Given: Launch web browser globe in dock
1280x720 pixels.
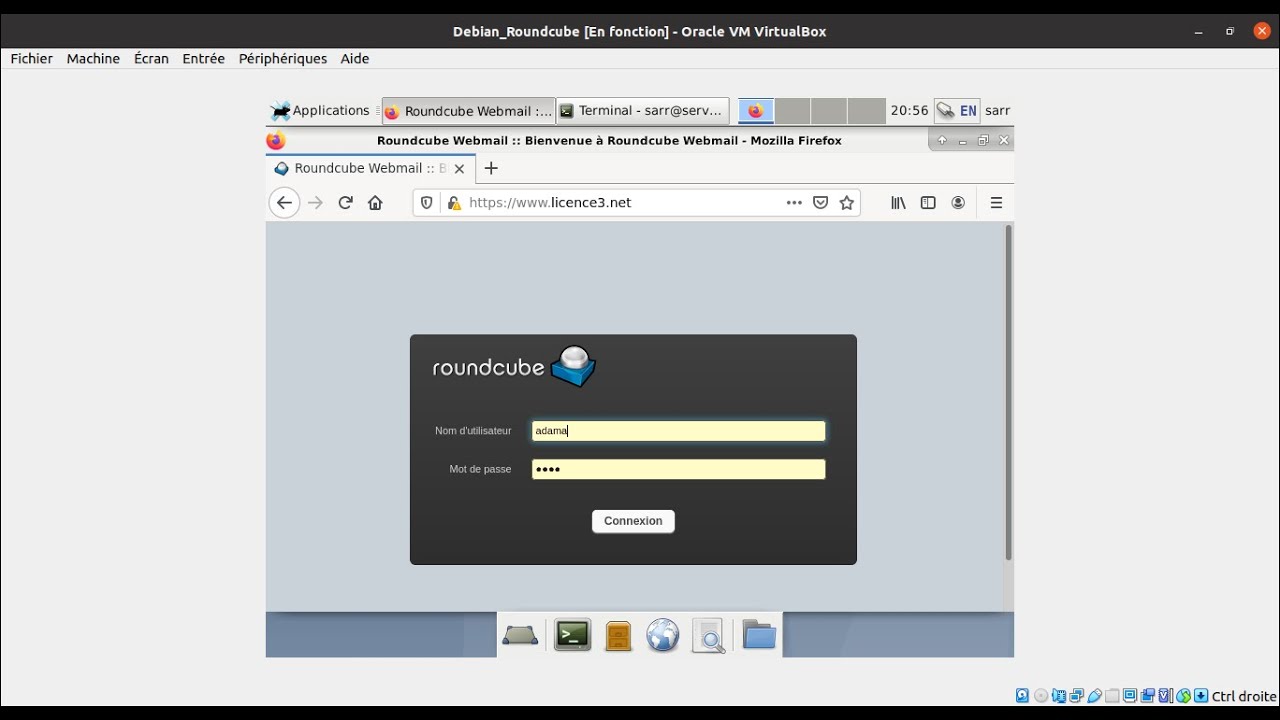Looking at the screenshot, I should point(662,635).
